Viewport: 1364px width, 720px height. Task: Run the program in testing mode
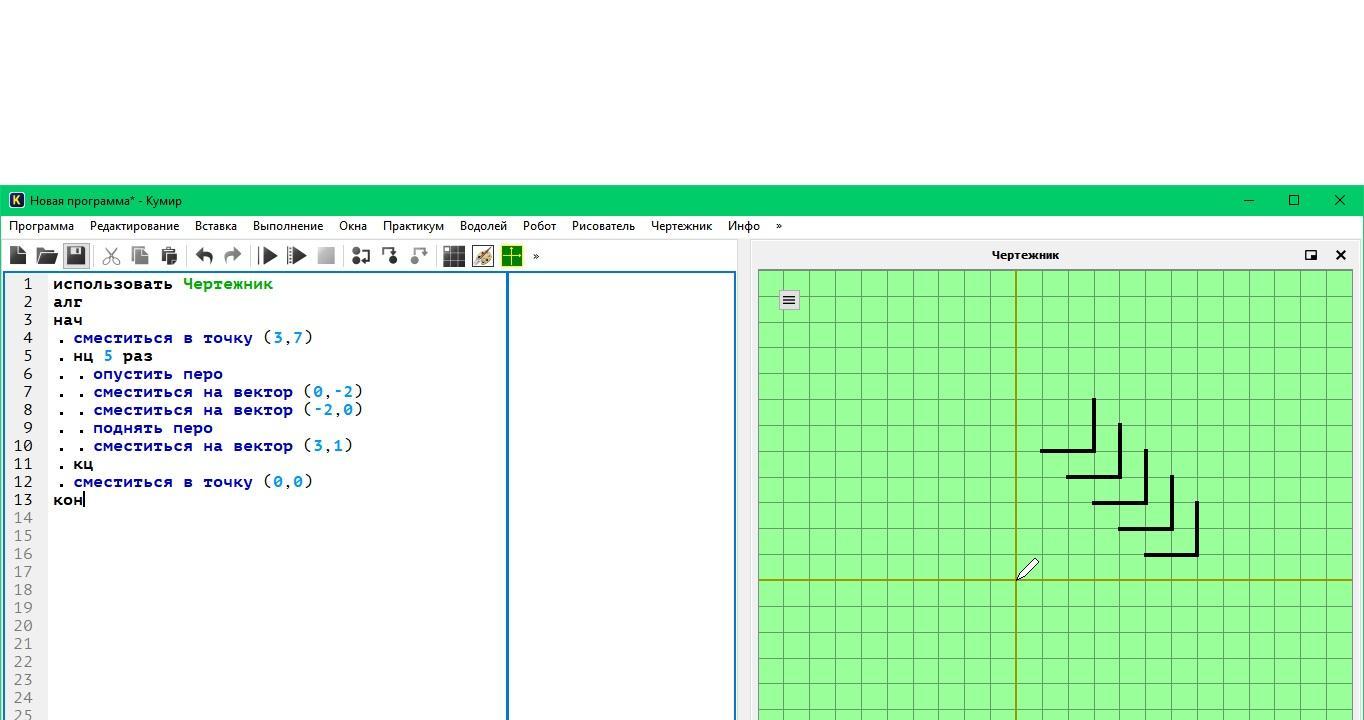tap(297, 256)
